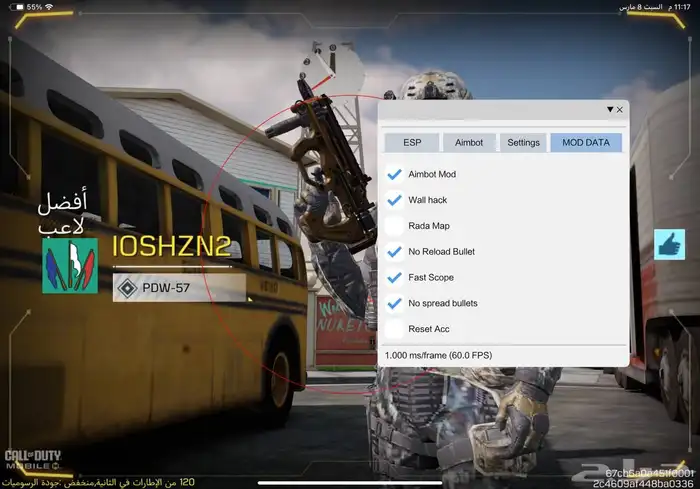Switch to the ESP tab
Screen dimensions: 700x489
pyautogui.click(x=412, y=142)
